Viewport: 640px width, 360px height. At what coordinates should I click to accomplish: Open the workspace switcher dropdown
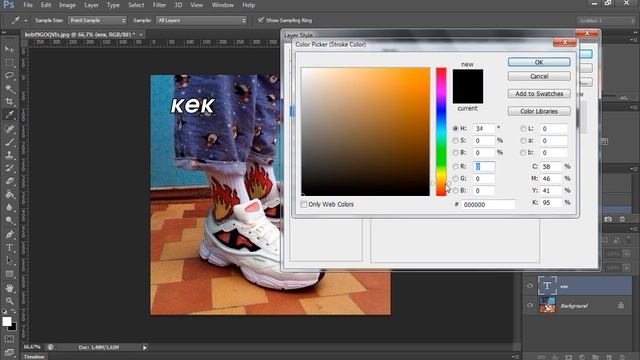point(606,20)
